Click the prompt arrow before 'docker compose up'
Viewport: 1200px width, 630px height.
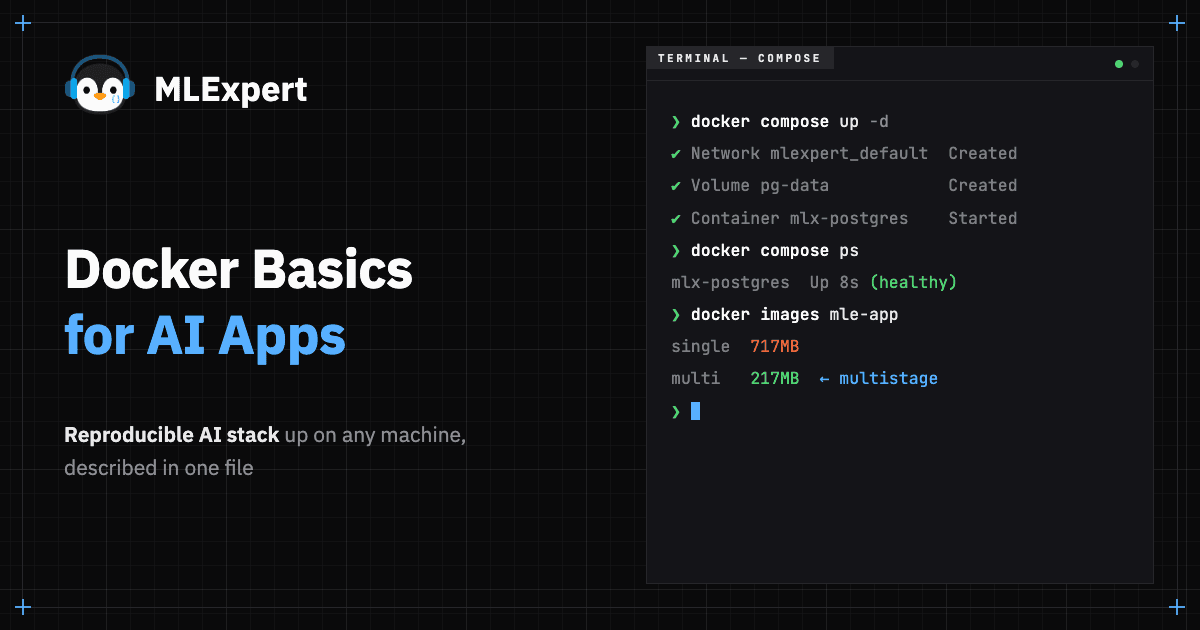[676, 122]
